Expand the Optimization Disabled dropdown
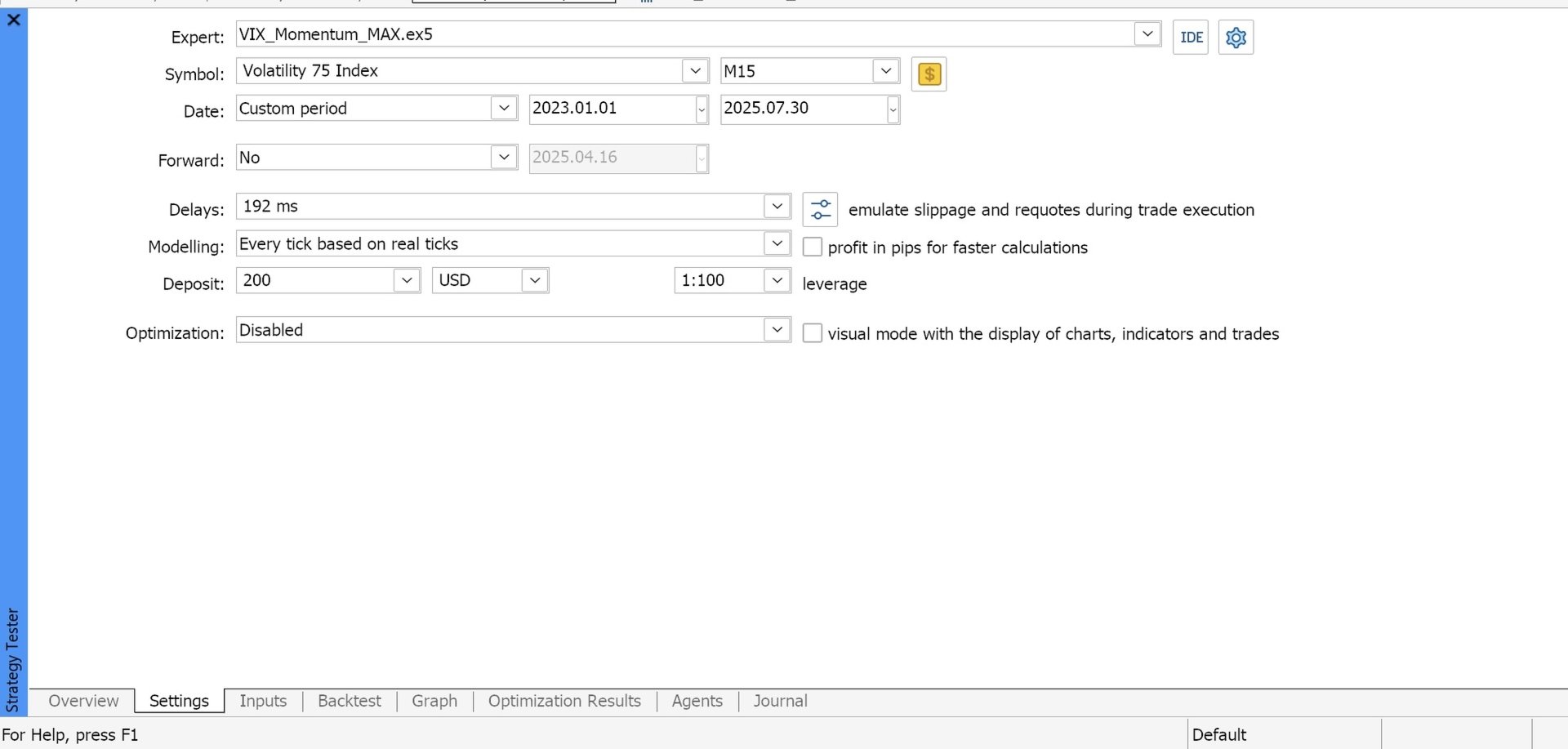The width and height of the screenshot is (1568, 749). coord(777,330)
